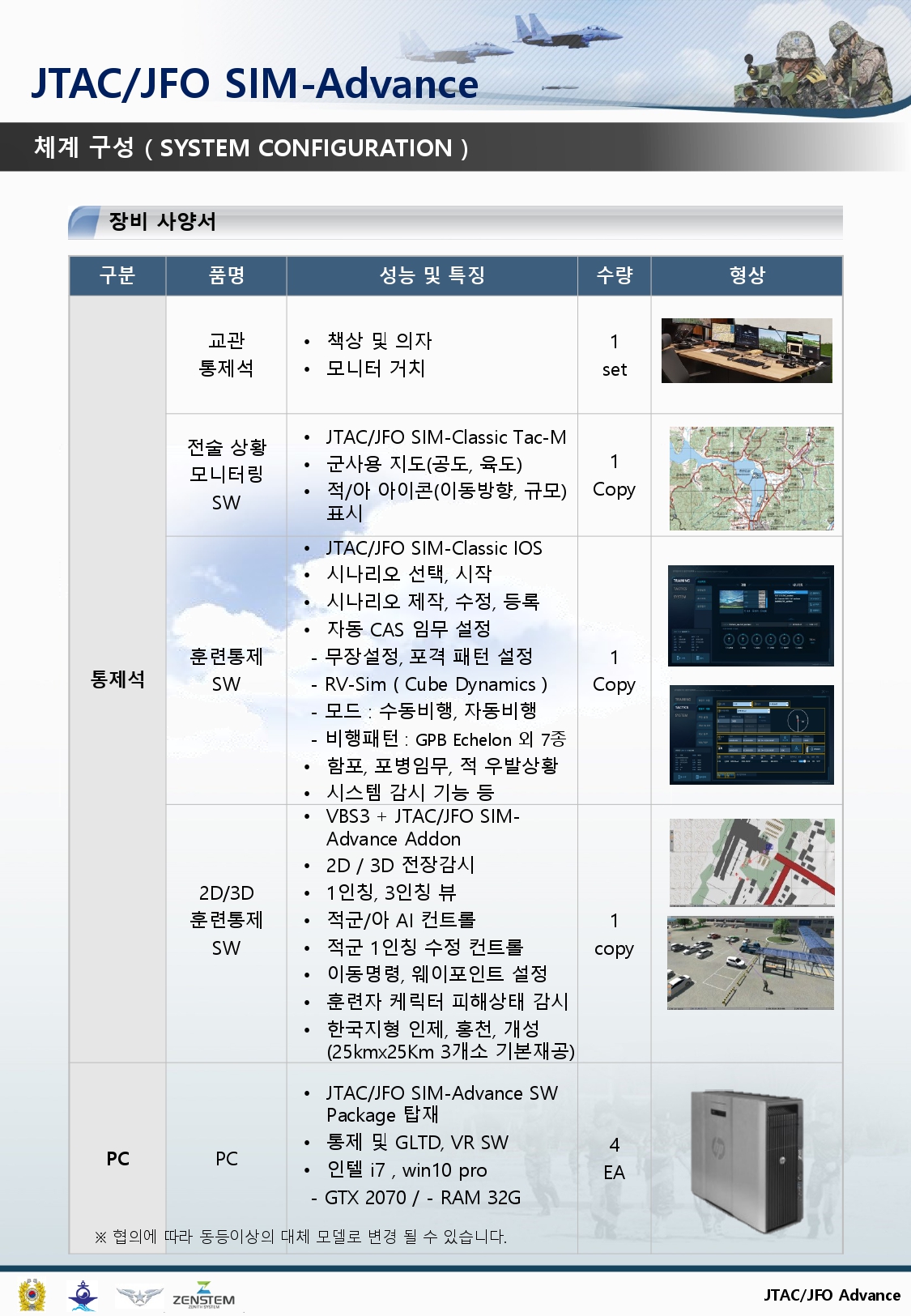Click '1인칭, 3인칭 뷰' bullet
The image size is (911, 1316).
point(391,892)
